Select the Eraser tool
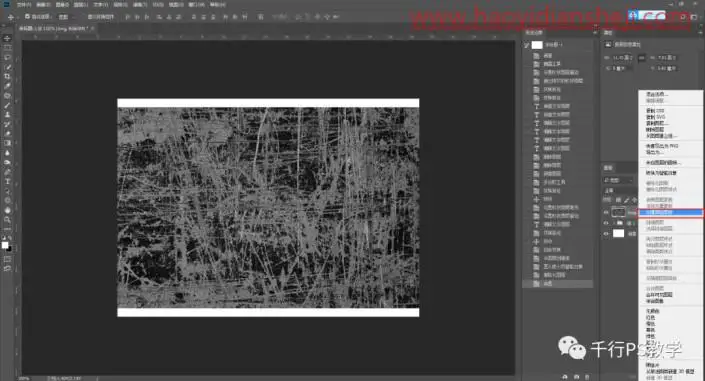Screen dimensions: 705x381 coord(7,134)
